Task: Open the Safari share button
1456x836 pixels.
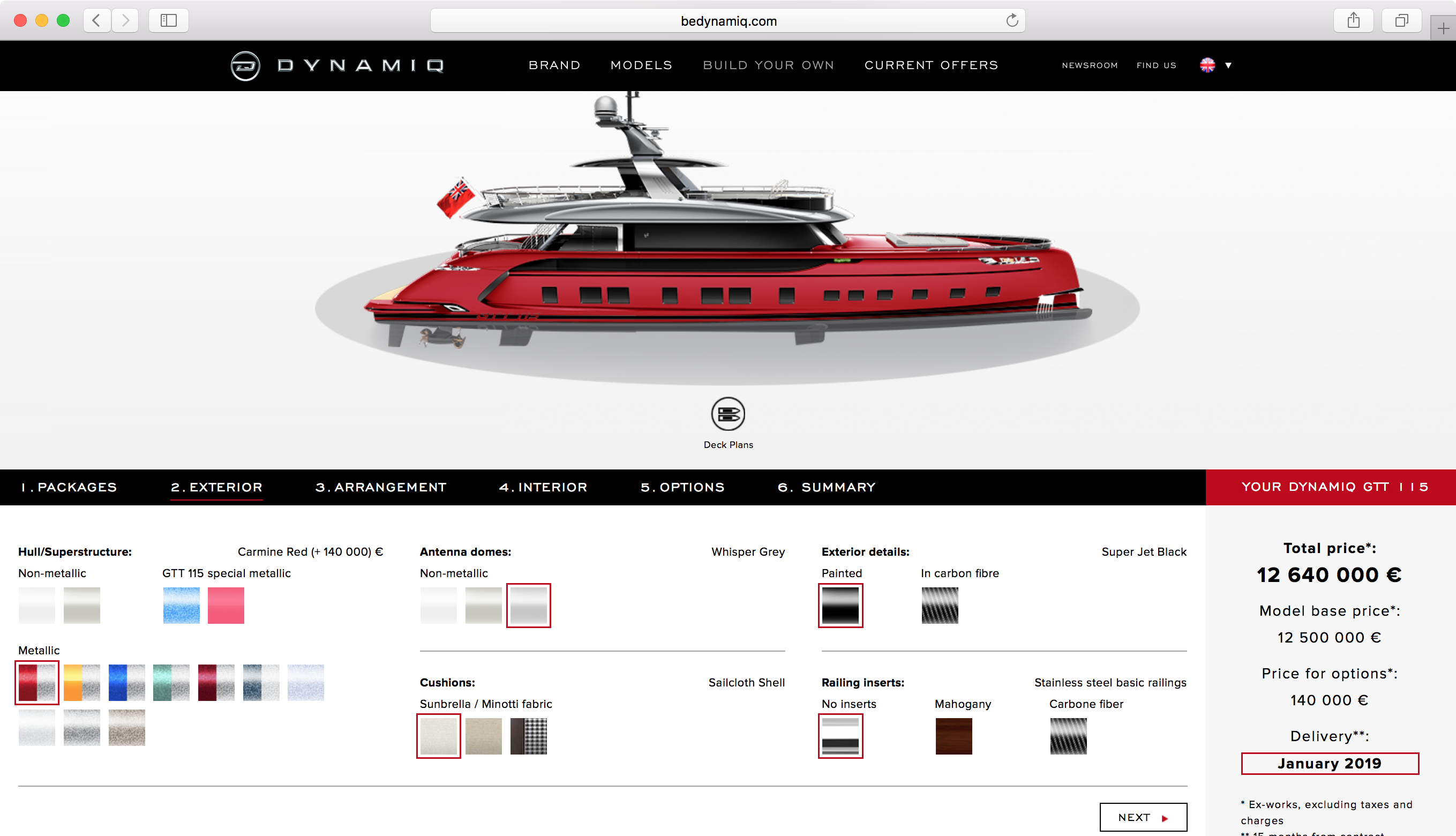Action: 1353,21
